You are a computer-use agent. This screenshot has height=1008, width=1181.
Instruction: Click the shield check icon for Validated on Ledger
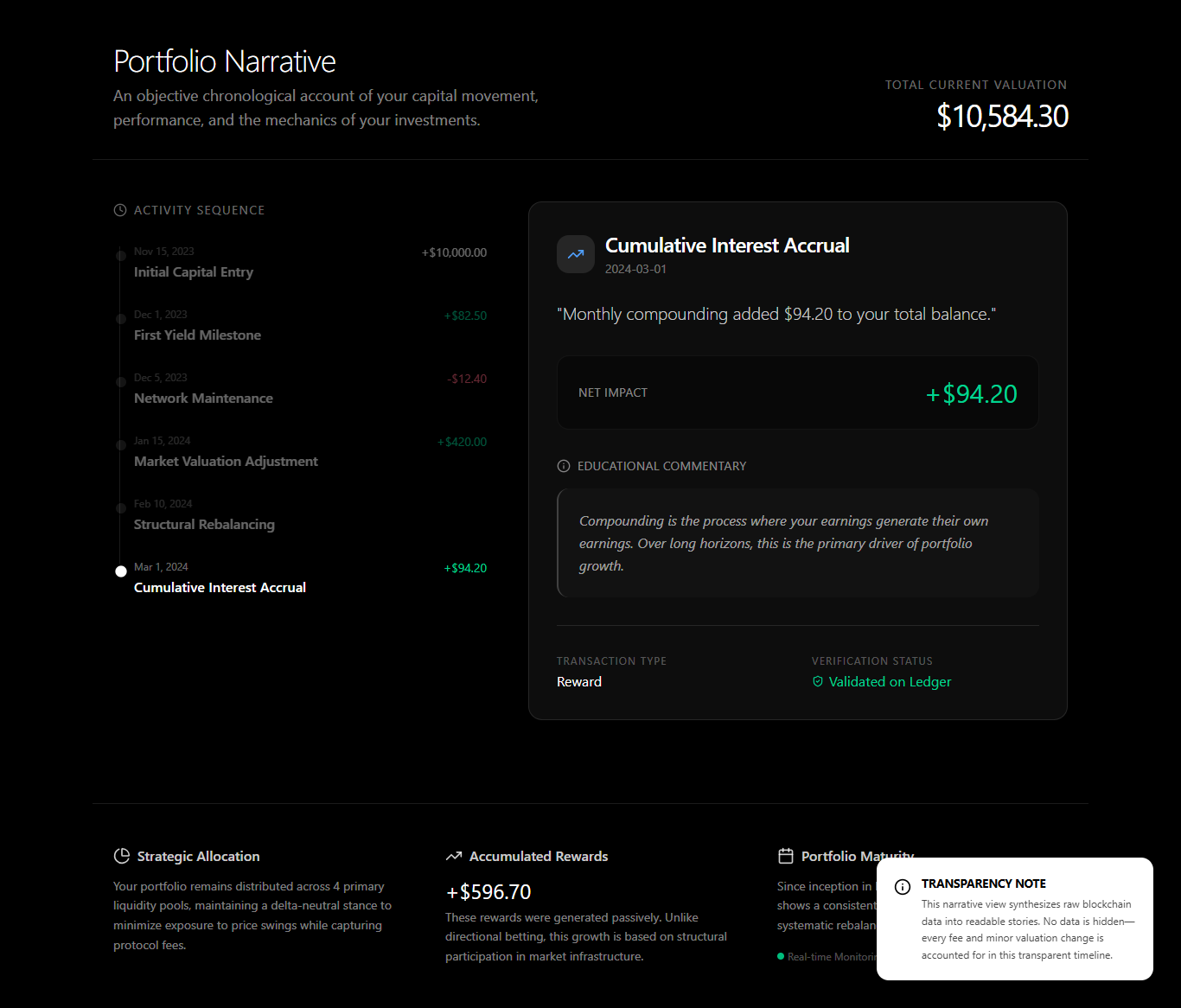(x=818, y=682)
